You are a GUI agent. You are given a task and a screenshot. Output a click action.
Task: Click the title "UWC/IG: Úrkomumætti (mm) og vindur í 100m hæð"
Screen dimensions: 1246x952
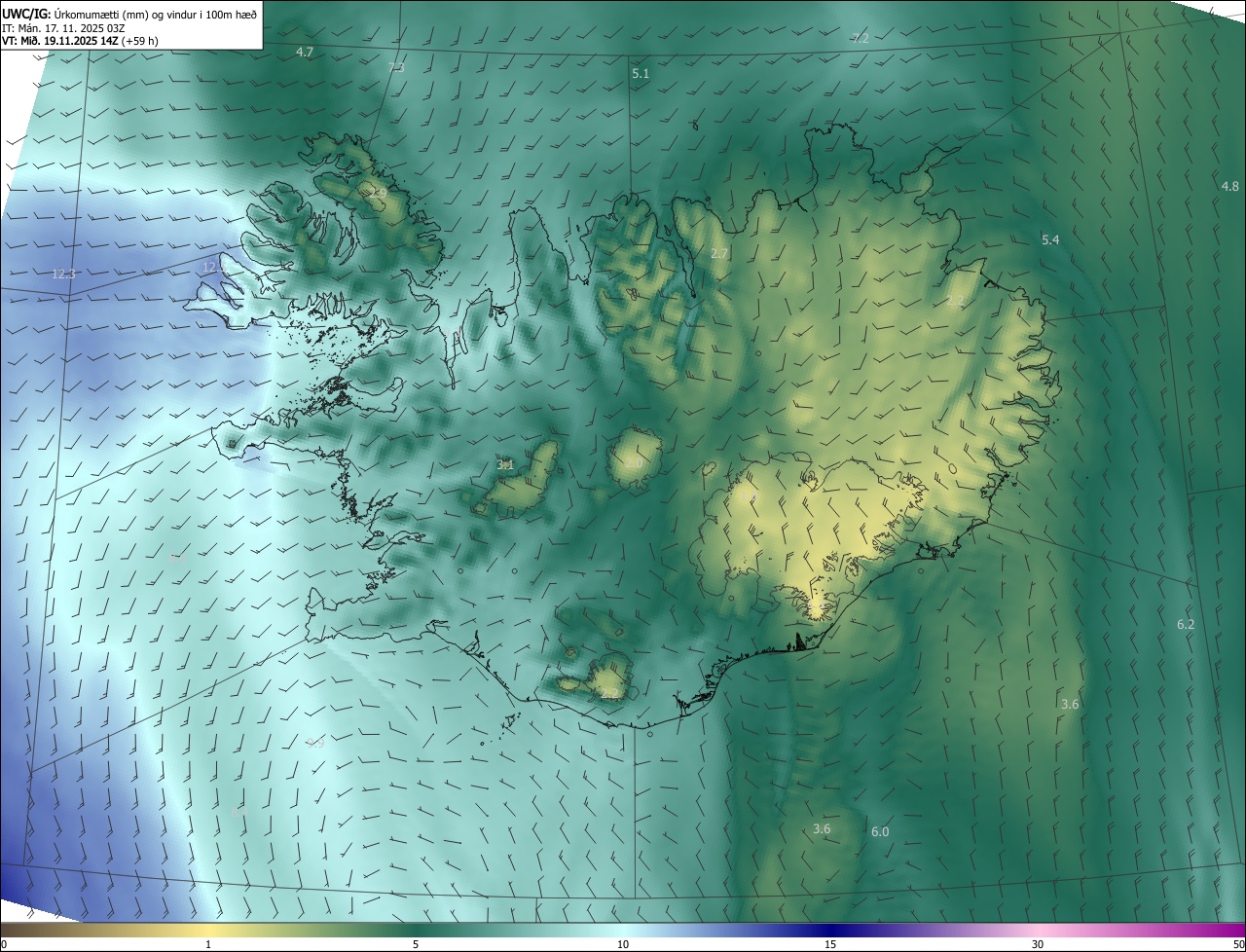pos(129,13)
